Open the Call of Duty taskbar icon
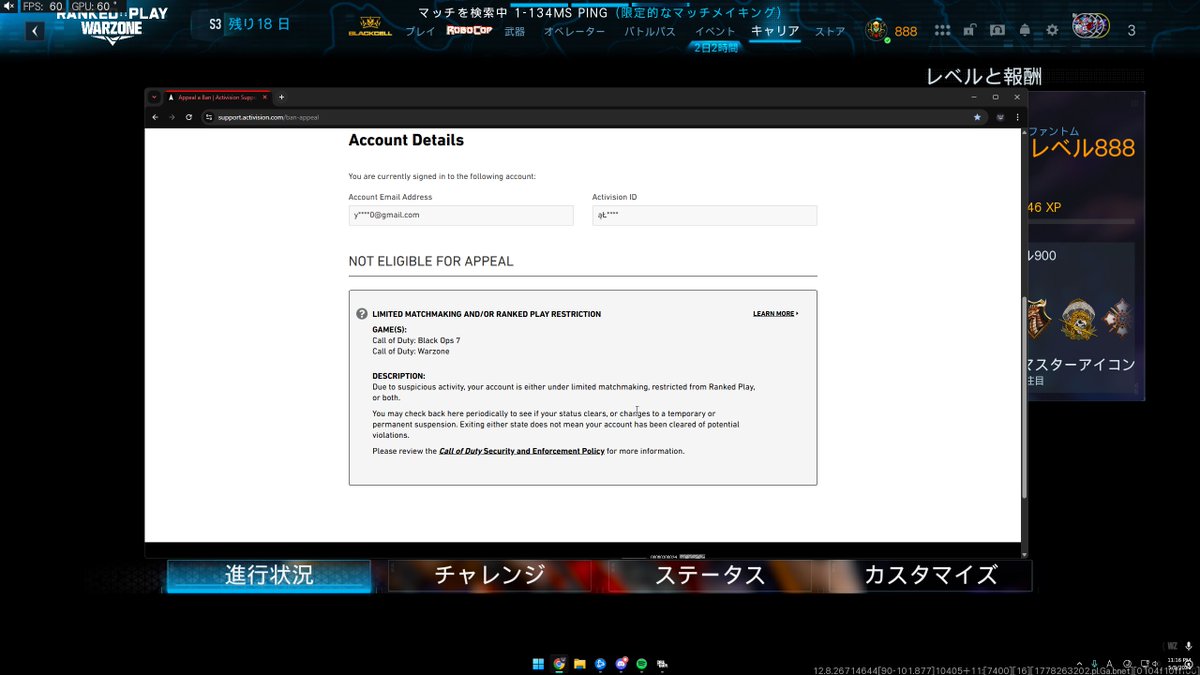 [x=662, y=664]
